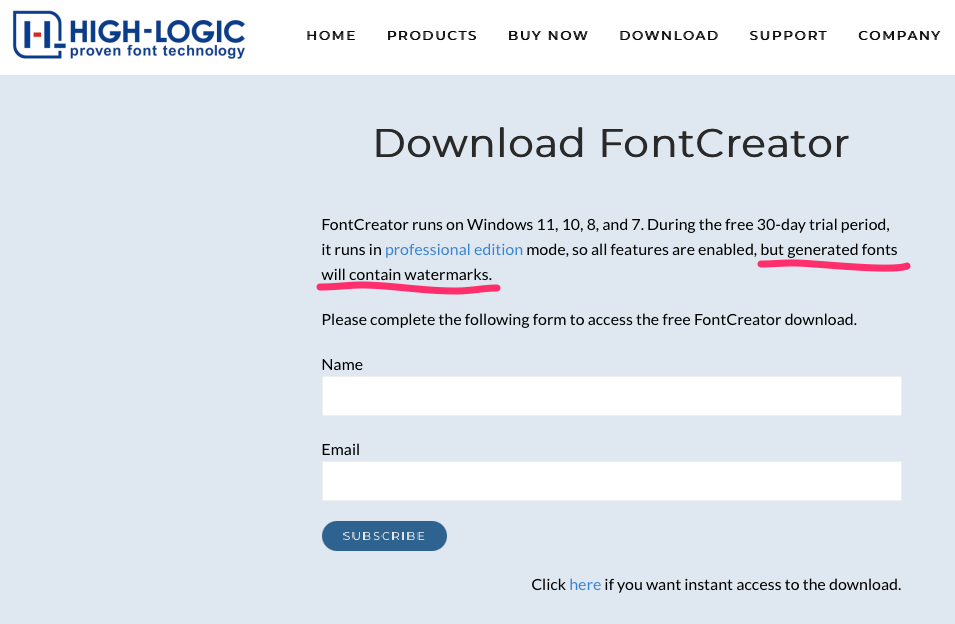The image size is (955, 624).
Task: Click the 'Name' field label
Action: point(342,364)
